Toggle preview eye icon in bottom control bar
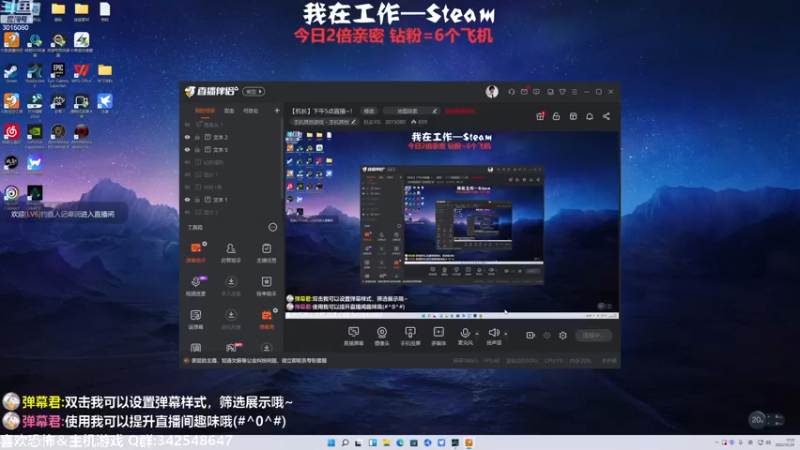Viewport: 800px width, 450px height. (x=547, y=335)
